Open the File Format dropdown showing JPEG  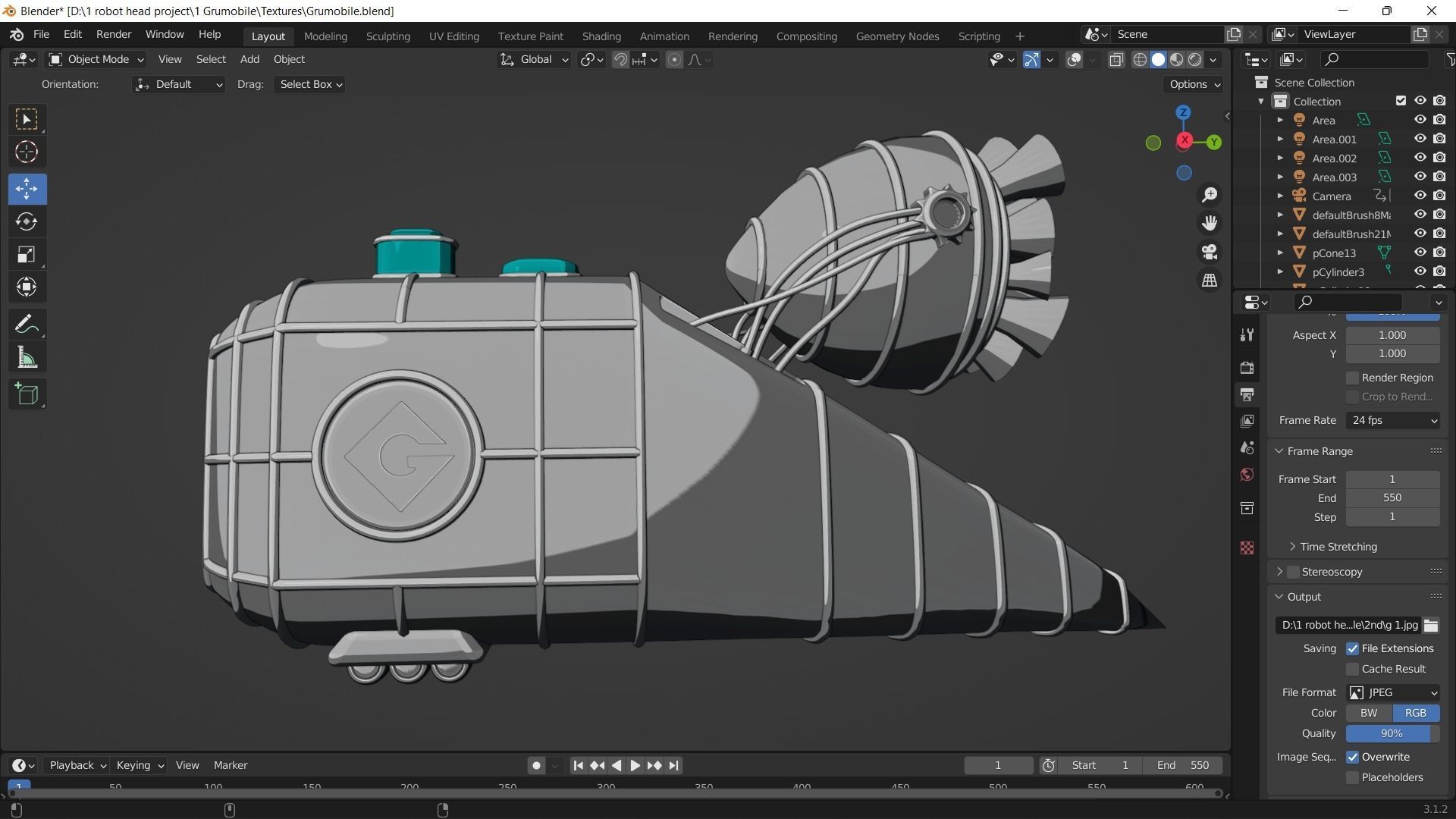(1392, 692)
